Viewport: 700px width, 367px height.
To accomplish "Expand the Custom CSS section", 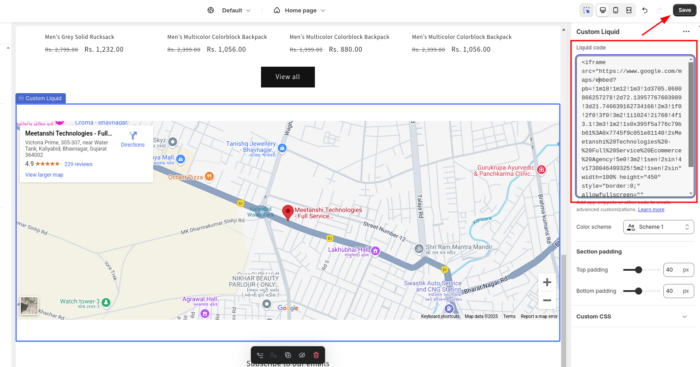I will (632, 317).
